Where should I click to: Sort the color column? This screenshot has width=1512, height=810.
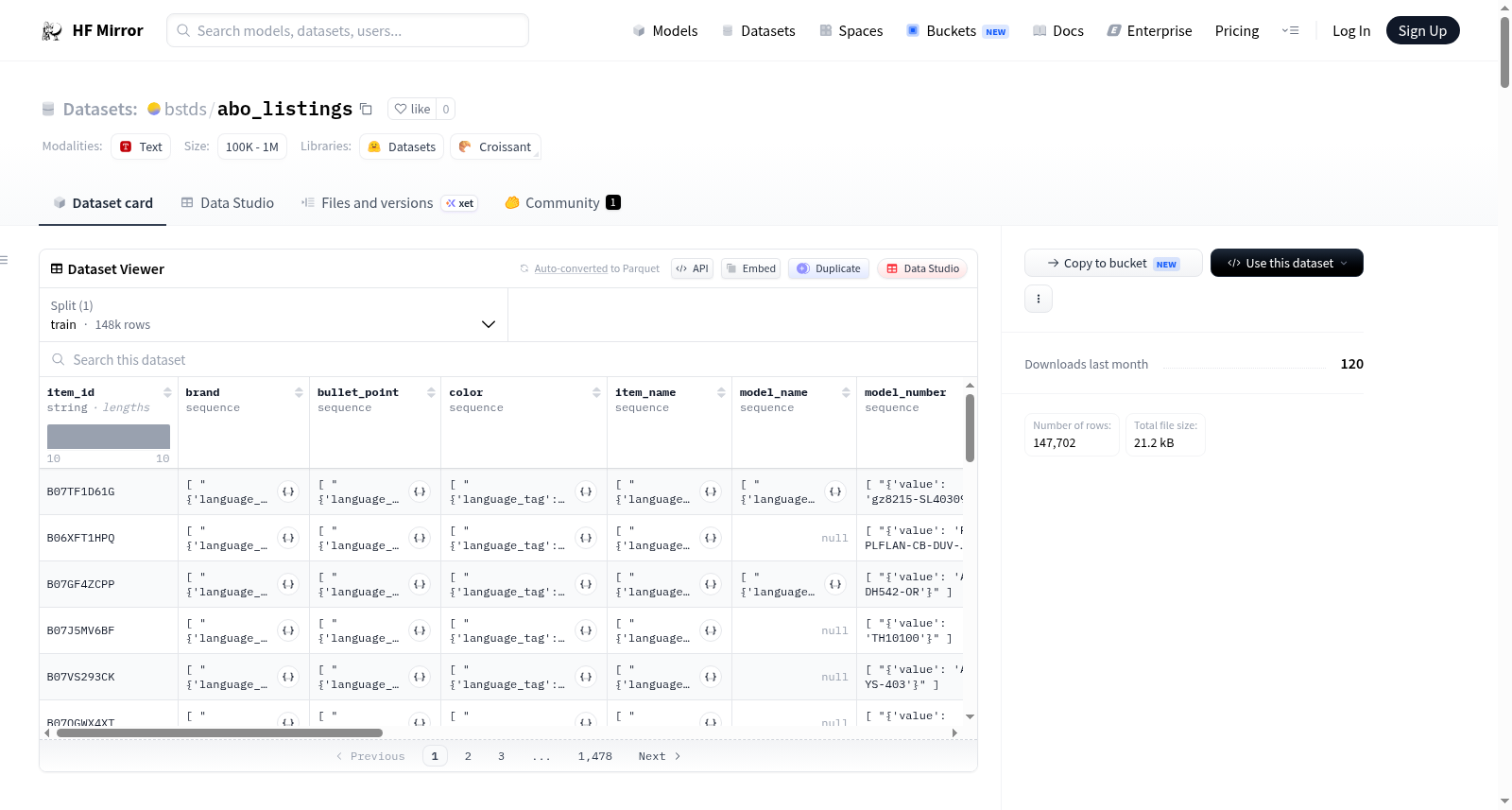tap(596, 392)
